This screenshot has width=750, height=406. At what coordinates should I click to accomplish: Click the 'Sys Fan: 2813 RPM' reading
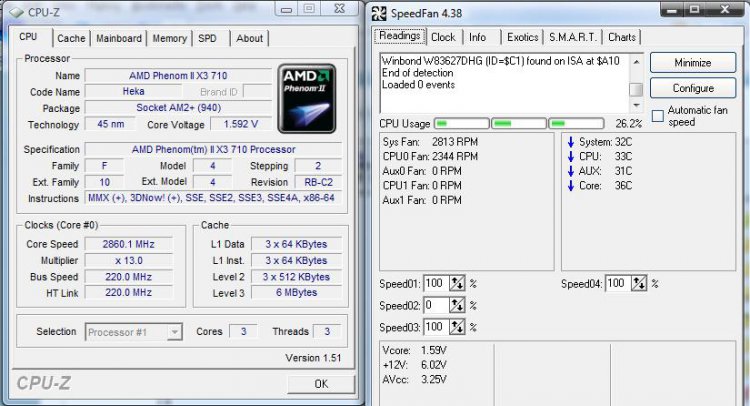[430, 142]
